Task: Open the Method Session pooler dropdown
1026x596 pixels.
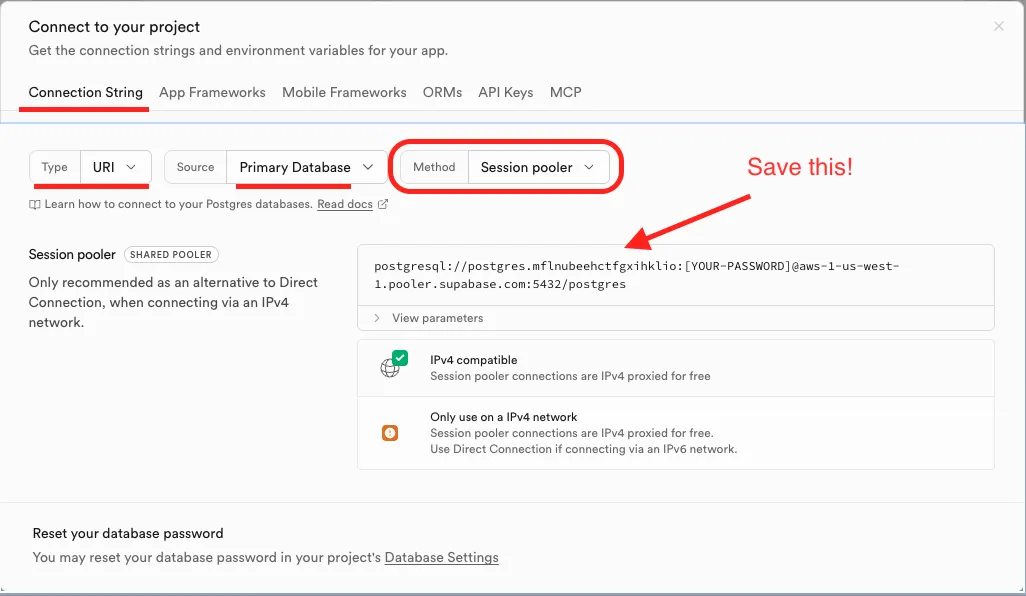Action: pyautogui.click(x=538, y=167)
